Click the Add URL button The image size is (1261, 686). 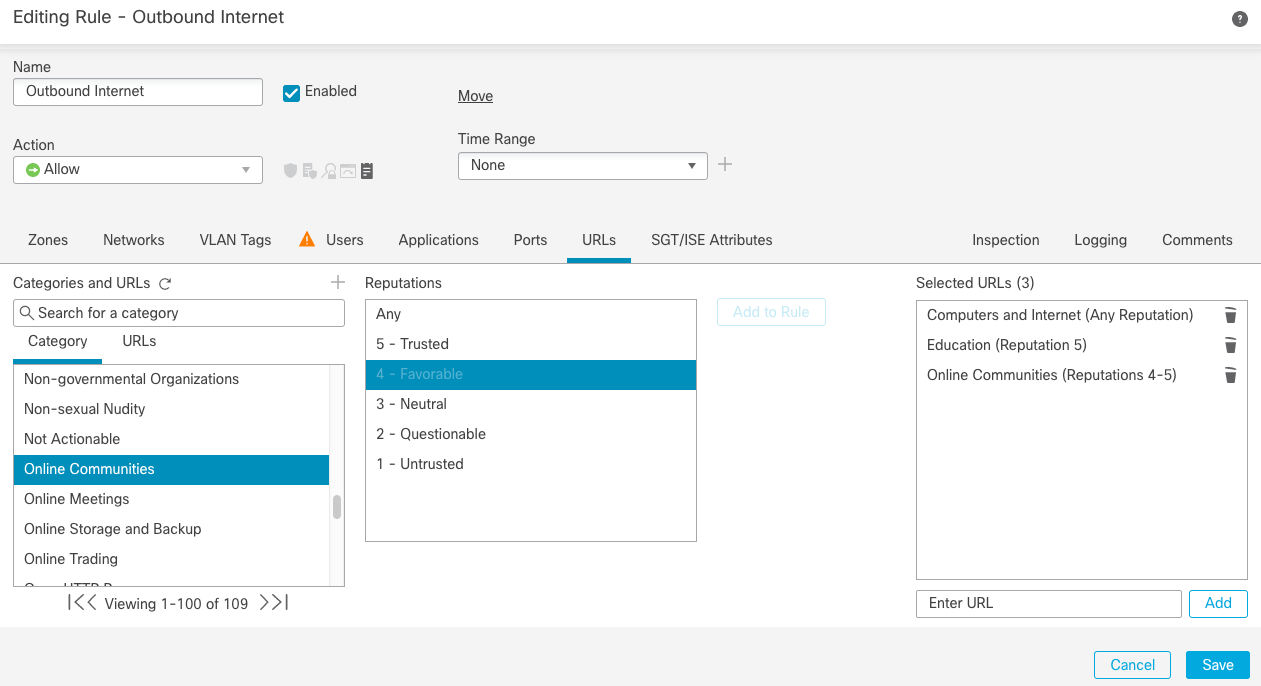coord(1218,603)
